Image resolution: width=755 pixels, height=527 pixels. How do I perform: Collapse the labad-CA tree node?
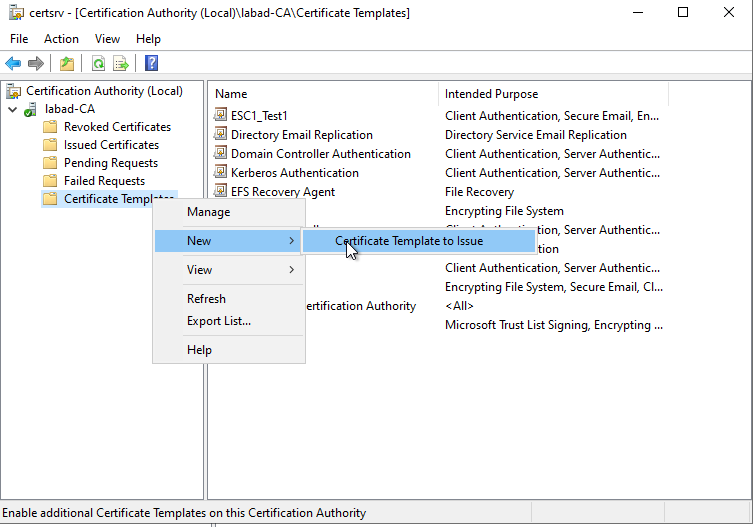12,109
